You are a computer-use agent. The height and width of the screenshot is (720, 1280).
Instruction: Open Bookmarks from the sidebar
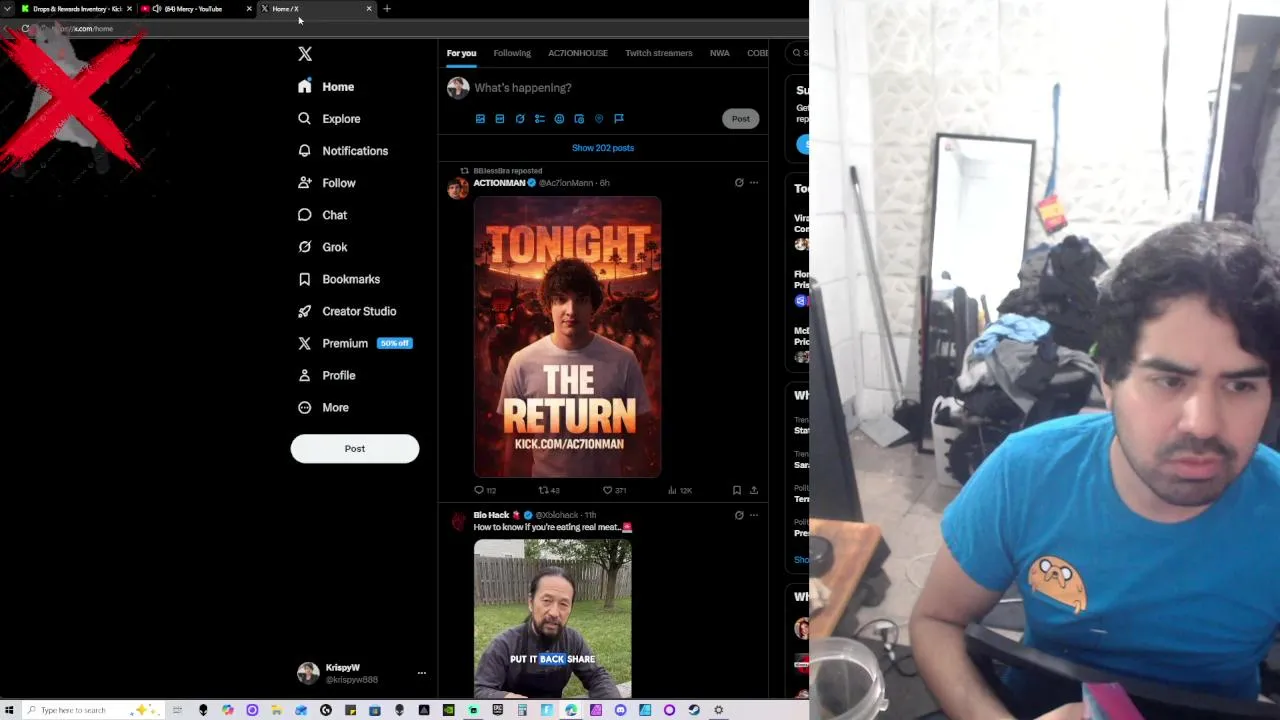[x=339, y=279]
